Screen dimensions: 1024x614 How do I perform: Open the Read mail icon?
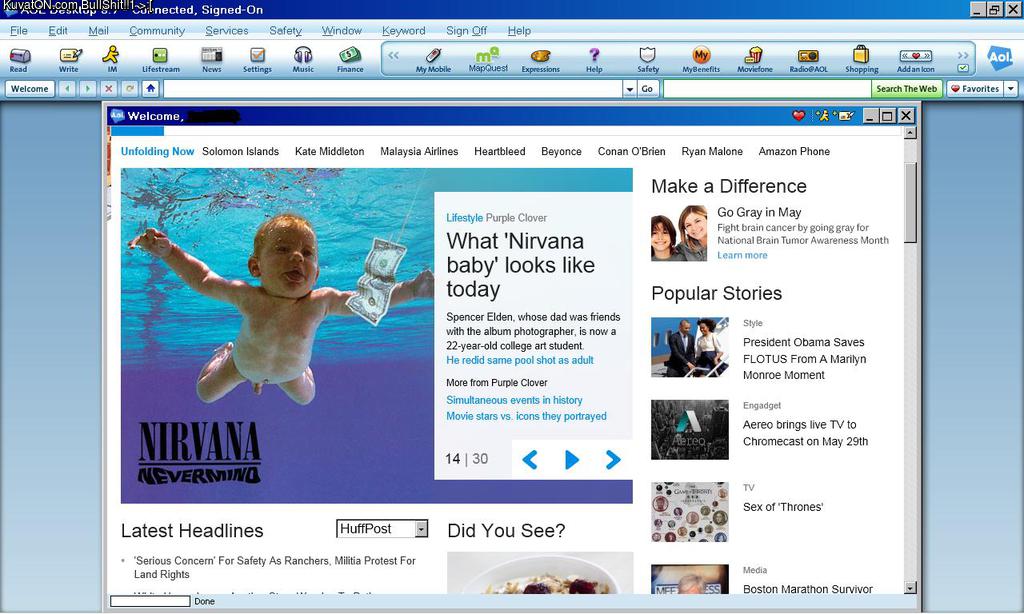coord(19,58)
